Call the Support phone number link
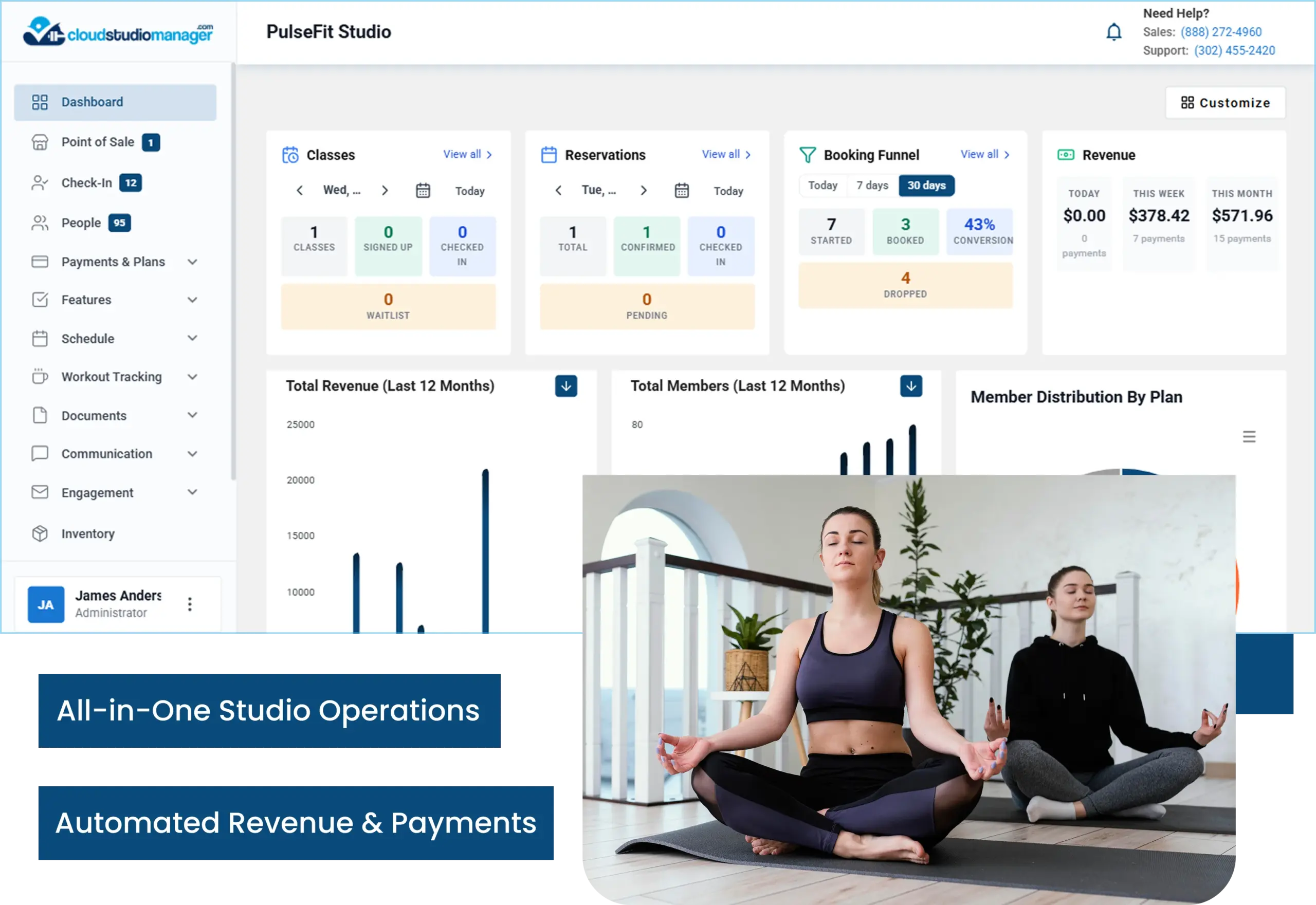 pos(1234,50)
